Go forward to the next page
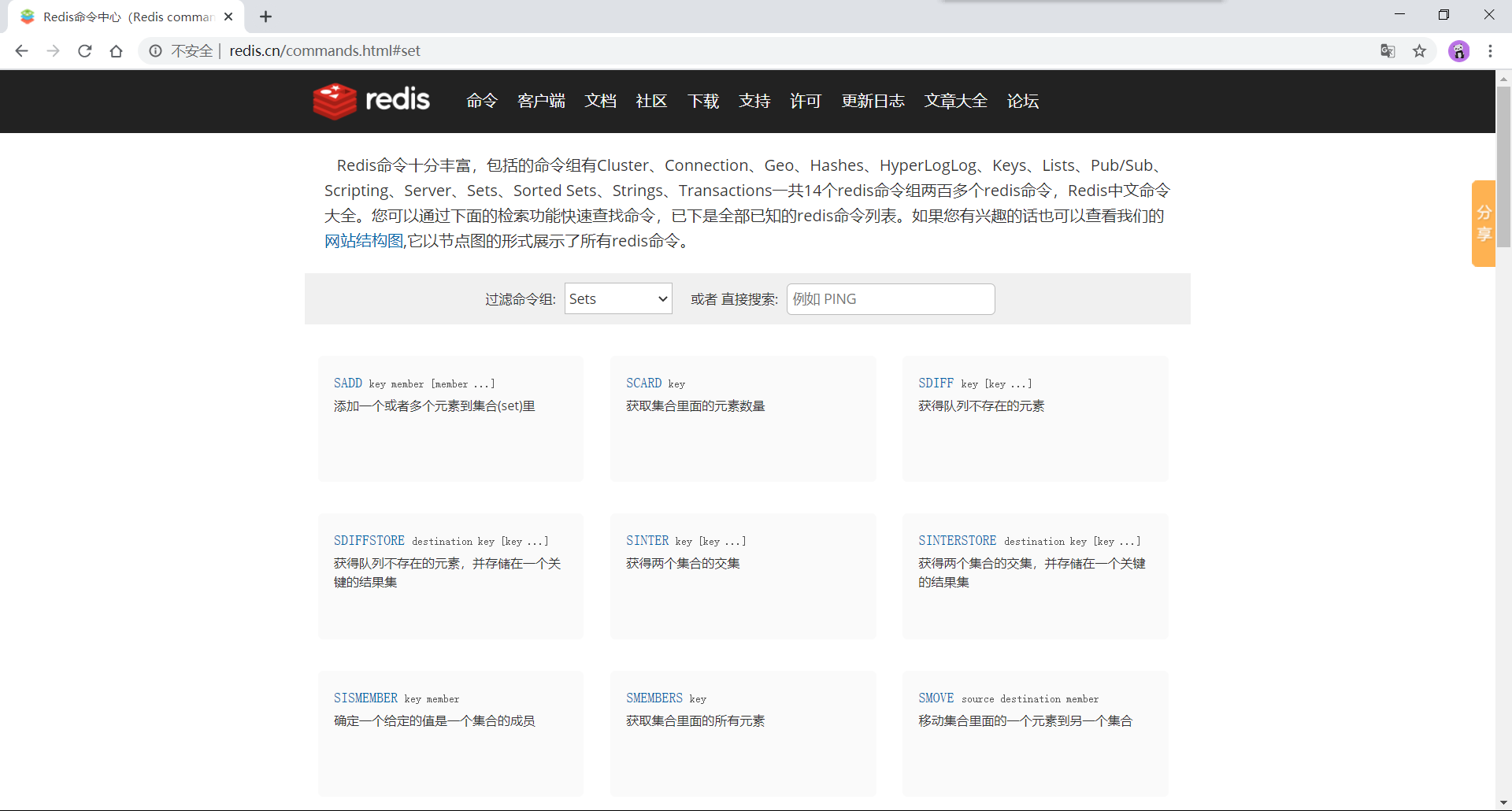The height and width of the screenshot is (811, 1512). pyautogui.click(x=53, y=51)
